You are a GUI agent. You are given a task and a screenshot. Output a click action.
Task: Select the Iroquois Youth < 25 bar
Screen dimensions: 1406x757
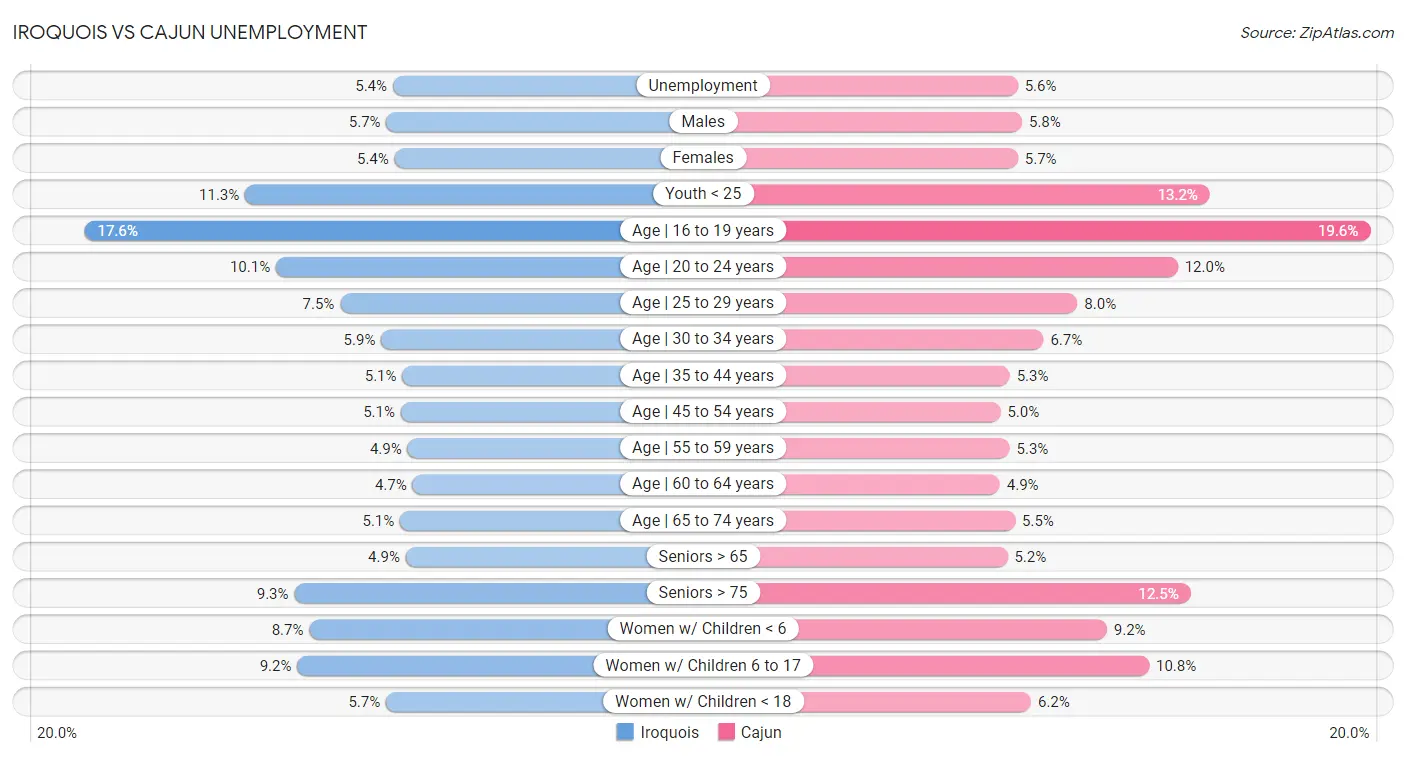click(x=474, y=194)
